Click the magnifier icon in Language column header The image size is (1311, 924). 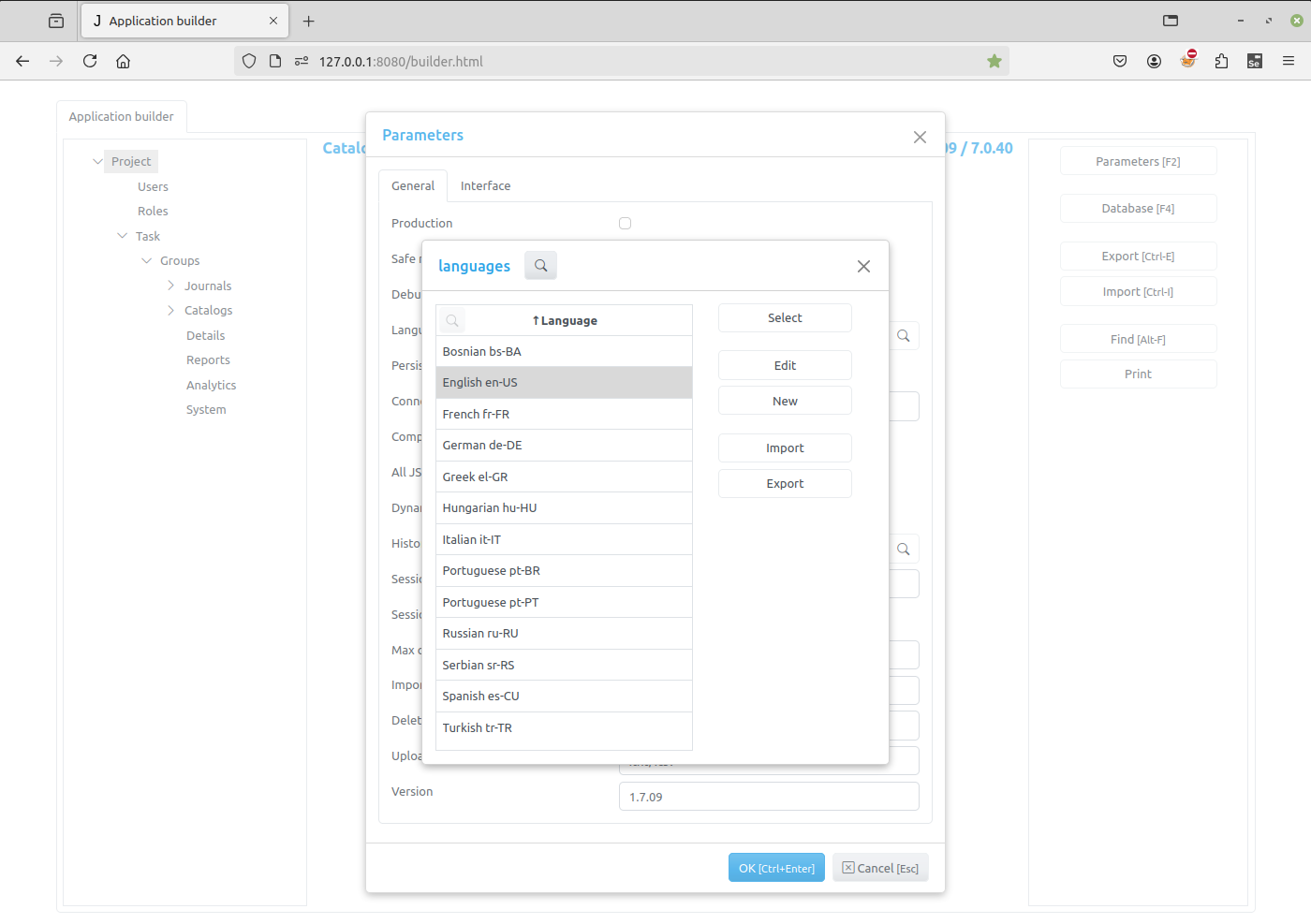click(x=452, y=321)
